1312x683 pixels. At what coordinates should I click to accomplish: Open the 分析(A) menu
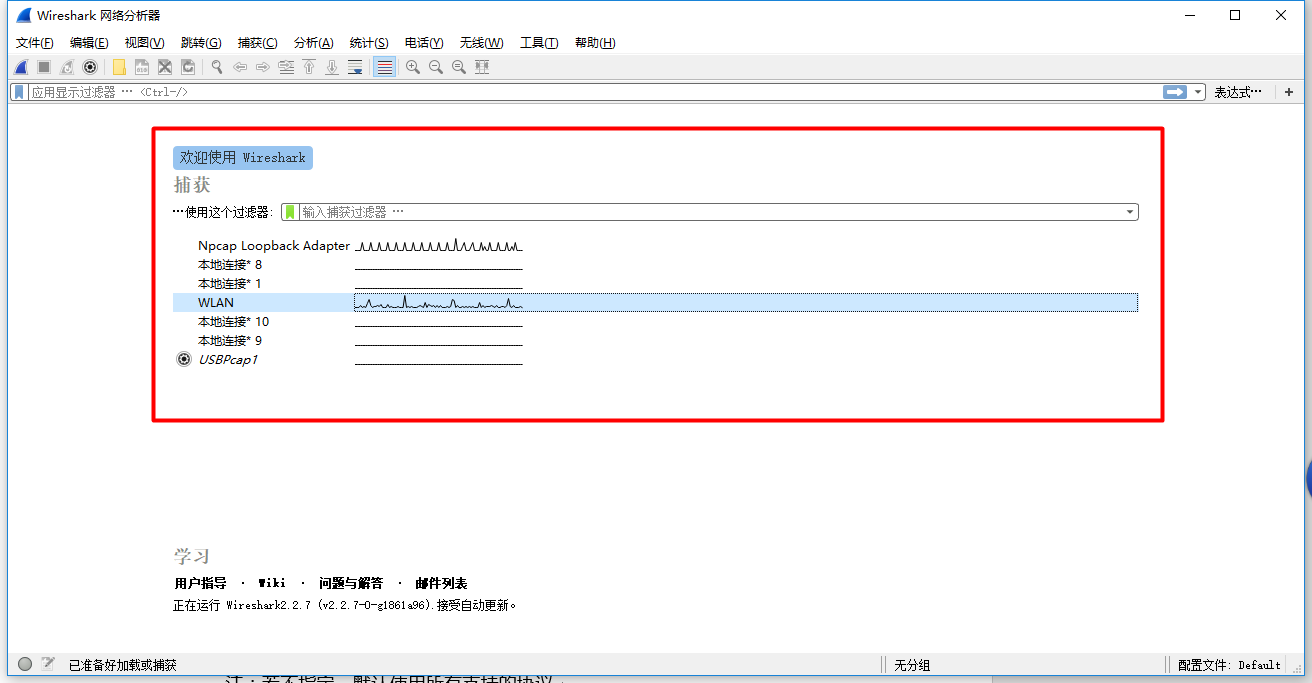[313, 43]
